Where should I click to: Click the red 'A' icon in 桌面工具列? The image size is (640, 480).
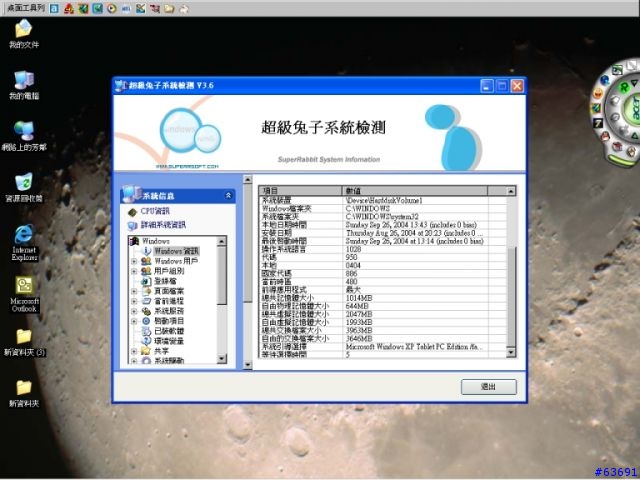tap(69, 8)
